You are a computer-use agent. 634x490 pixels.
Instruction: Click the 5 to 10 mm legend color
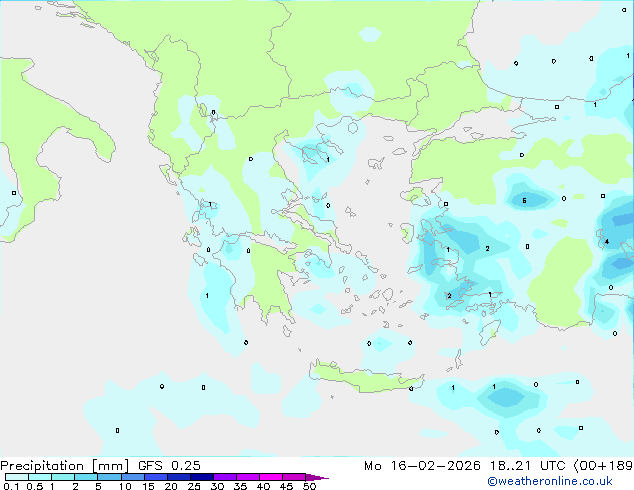point(109,477)
